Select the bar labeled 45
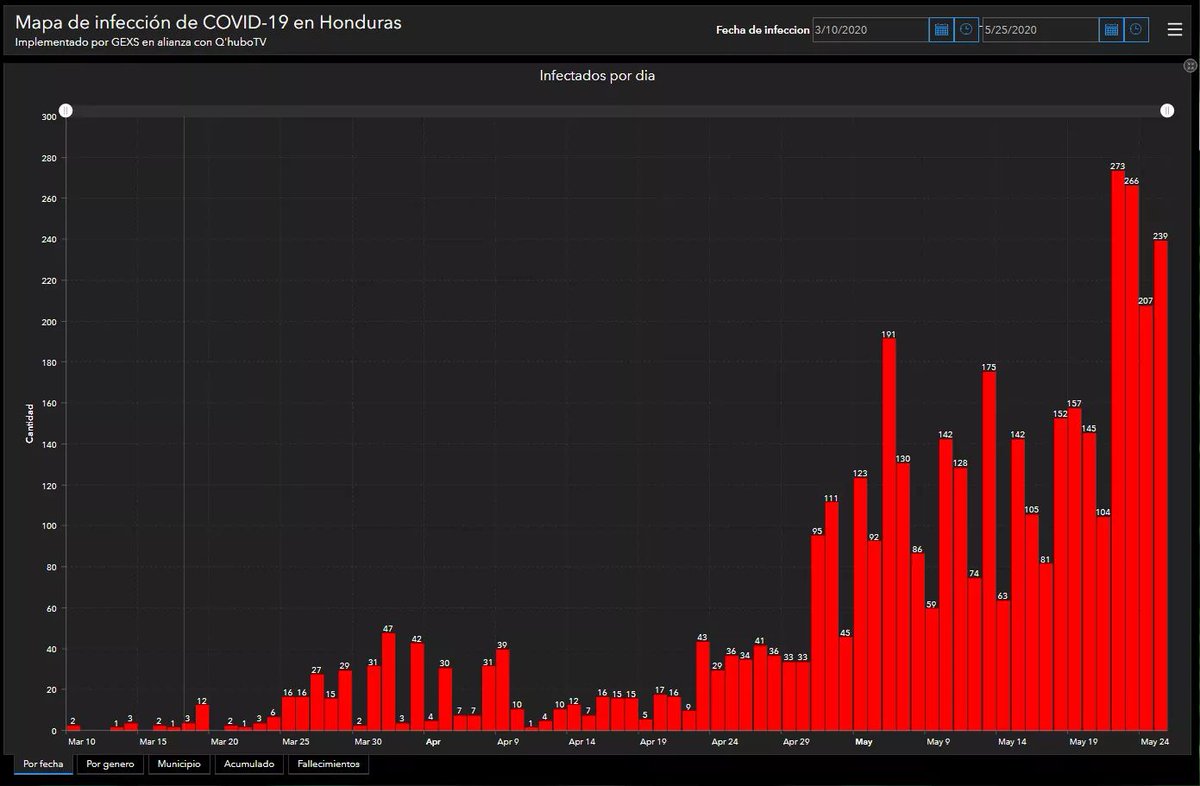This screenshot has width=1200, height=786. tap(846, 685)
